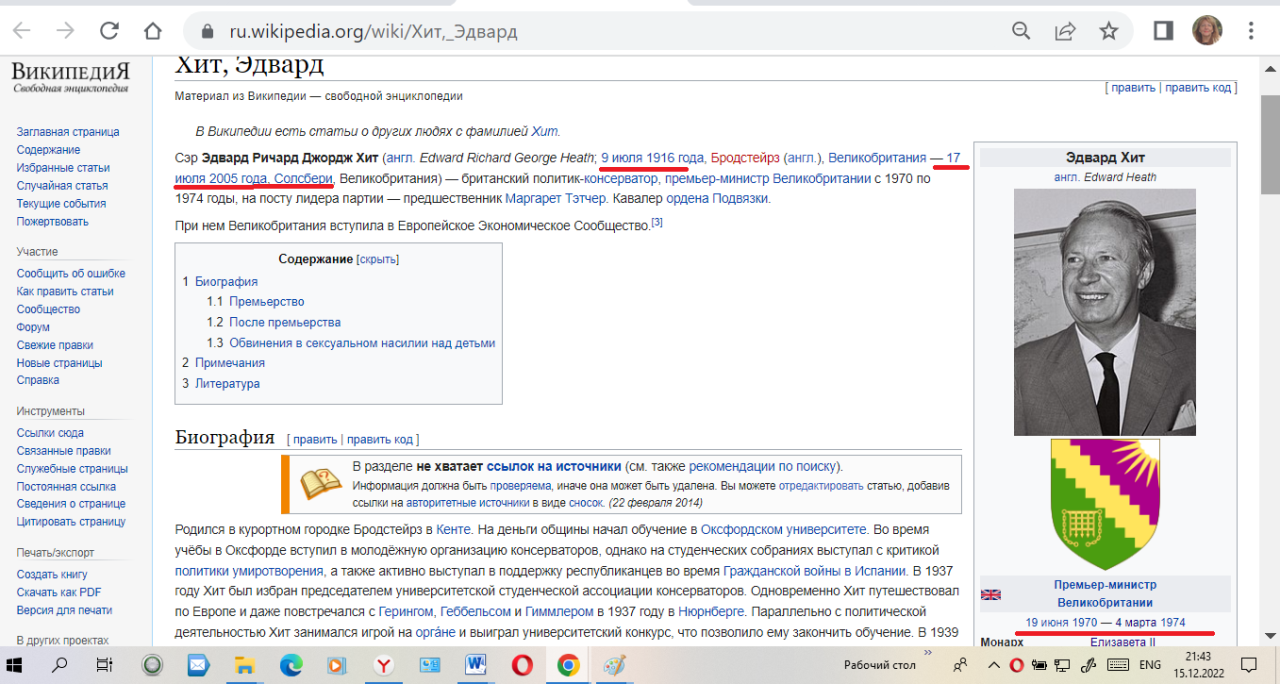This screenshot has height=684, width=1280.
Task: Click the 19 июня 1970 infobox link
Action: point(1061,622)
